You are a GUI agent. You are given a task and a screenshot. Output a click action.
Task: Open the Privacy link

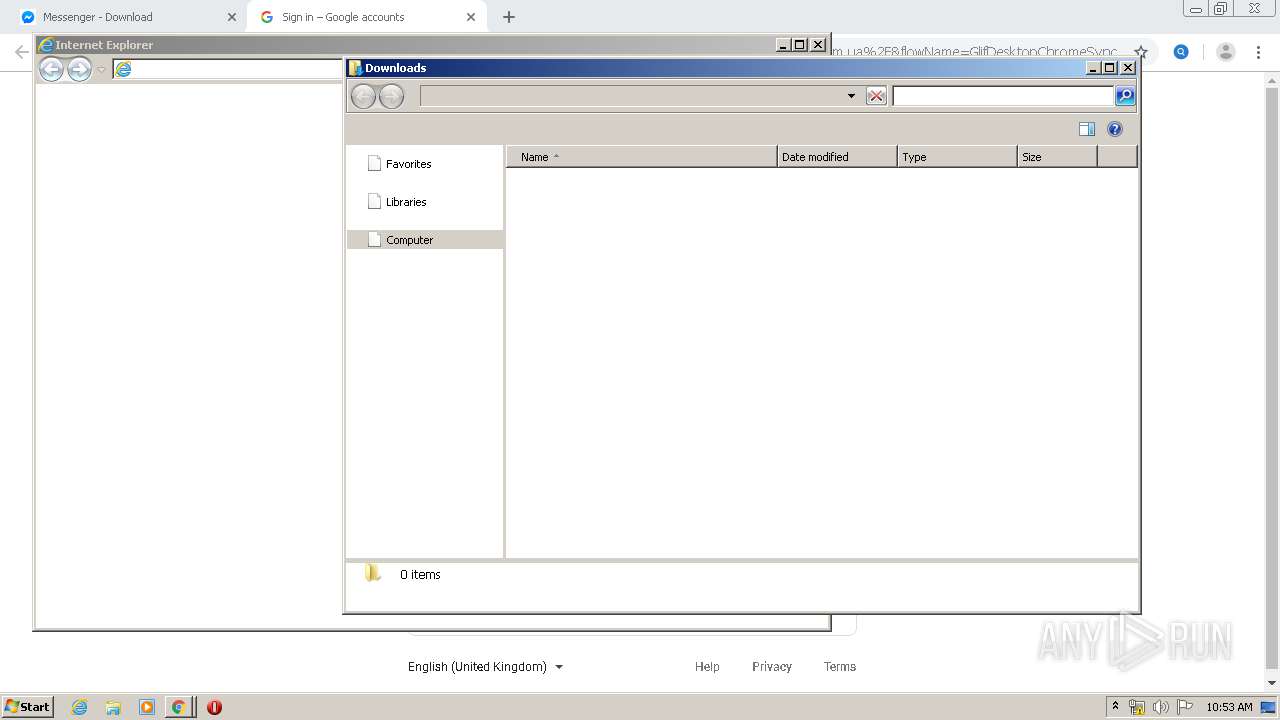pyautogui.click(x=772, y=667)
